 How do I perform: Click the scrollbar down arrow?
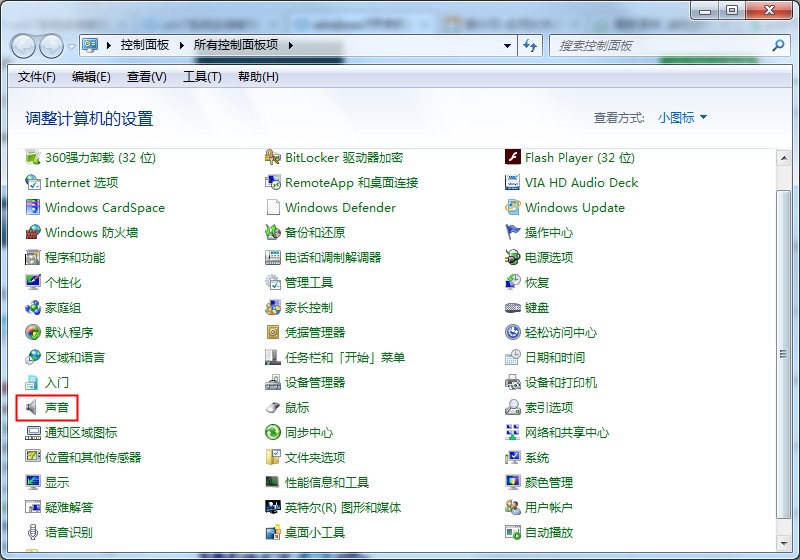783,543
